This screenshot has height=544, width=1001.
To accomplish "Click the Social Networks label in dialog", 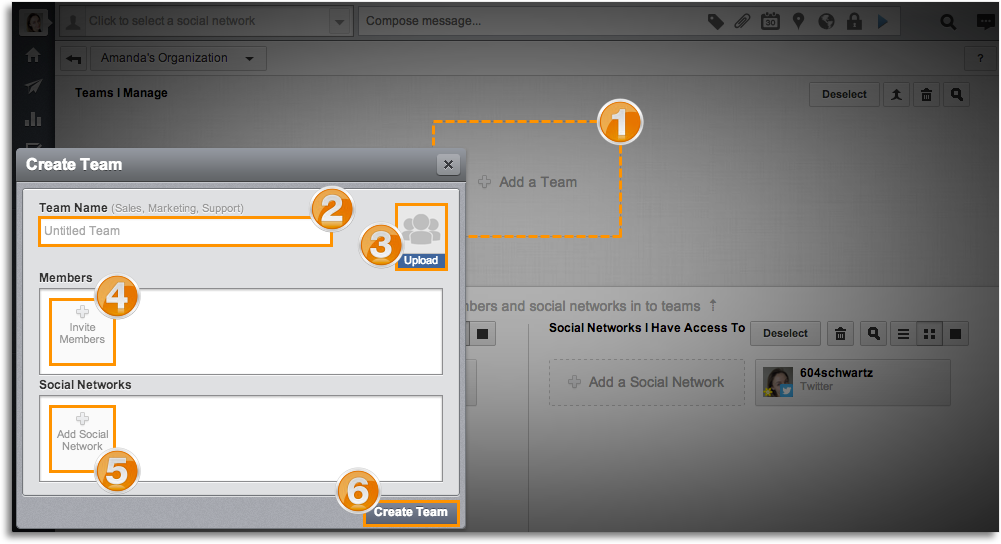I will point(86,385).
